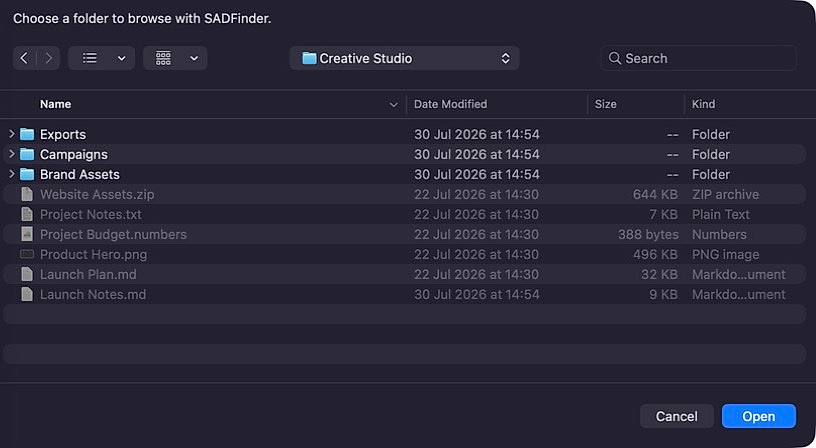Select the Exports folder icon

(x=27, y=134)
